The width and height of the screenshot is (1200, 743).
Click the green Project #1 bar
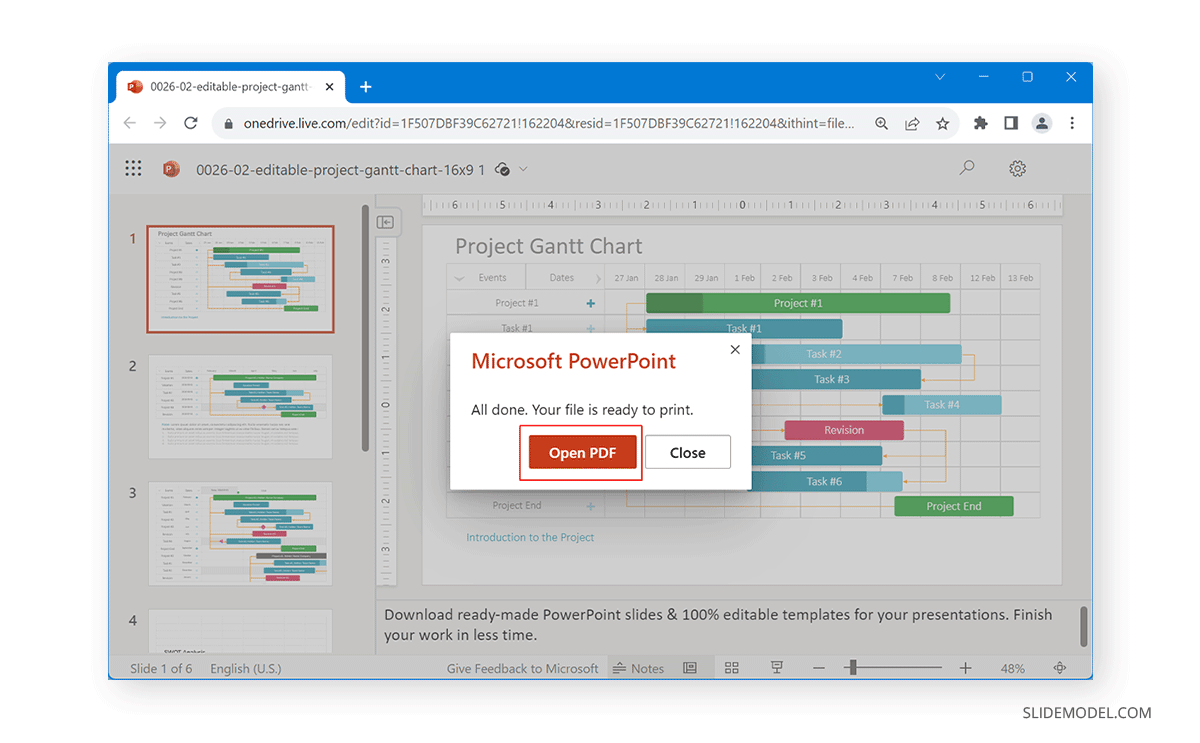tap(798, 303)
